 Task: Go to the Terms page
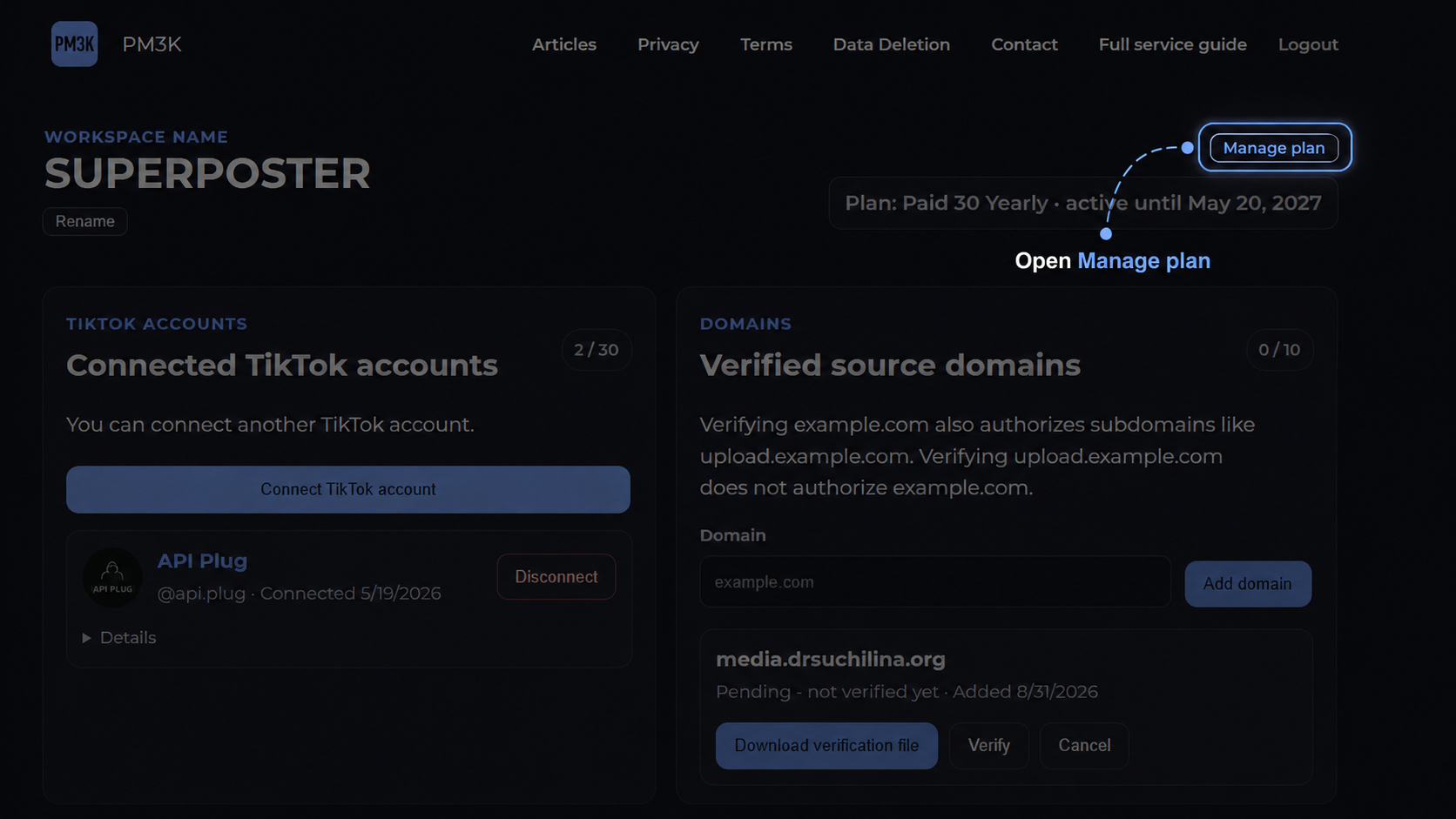(766, 44)
